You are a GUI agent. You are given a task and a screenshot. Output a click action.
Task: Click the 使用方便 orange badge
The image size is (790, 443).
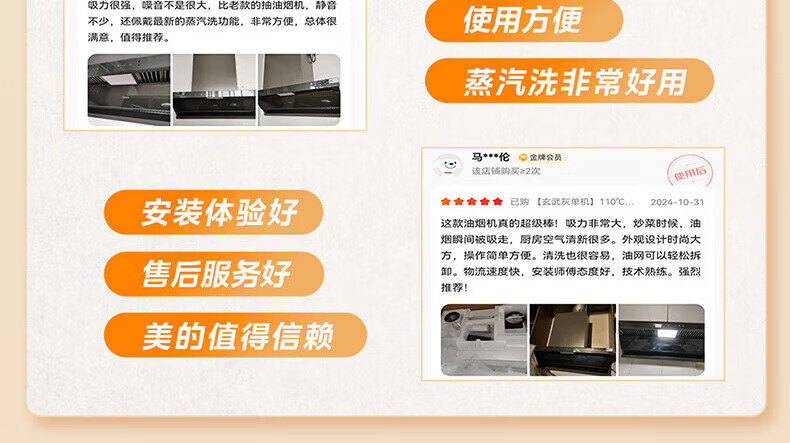click(x=524, y=20)
